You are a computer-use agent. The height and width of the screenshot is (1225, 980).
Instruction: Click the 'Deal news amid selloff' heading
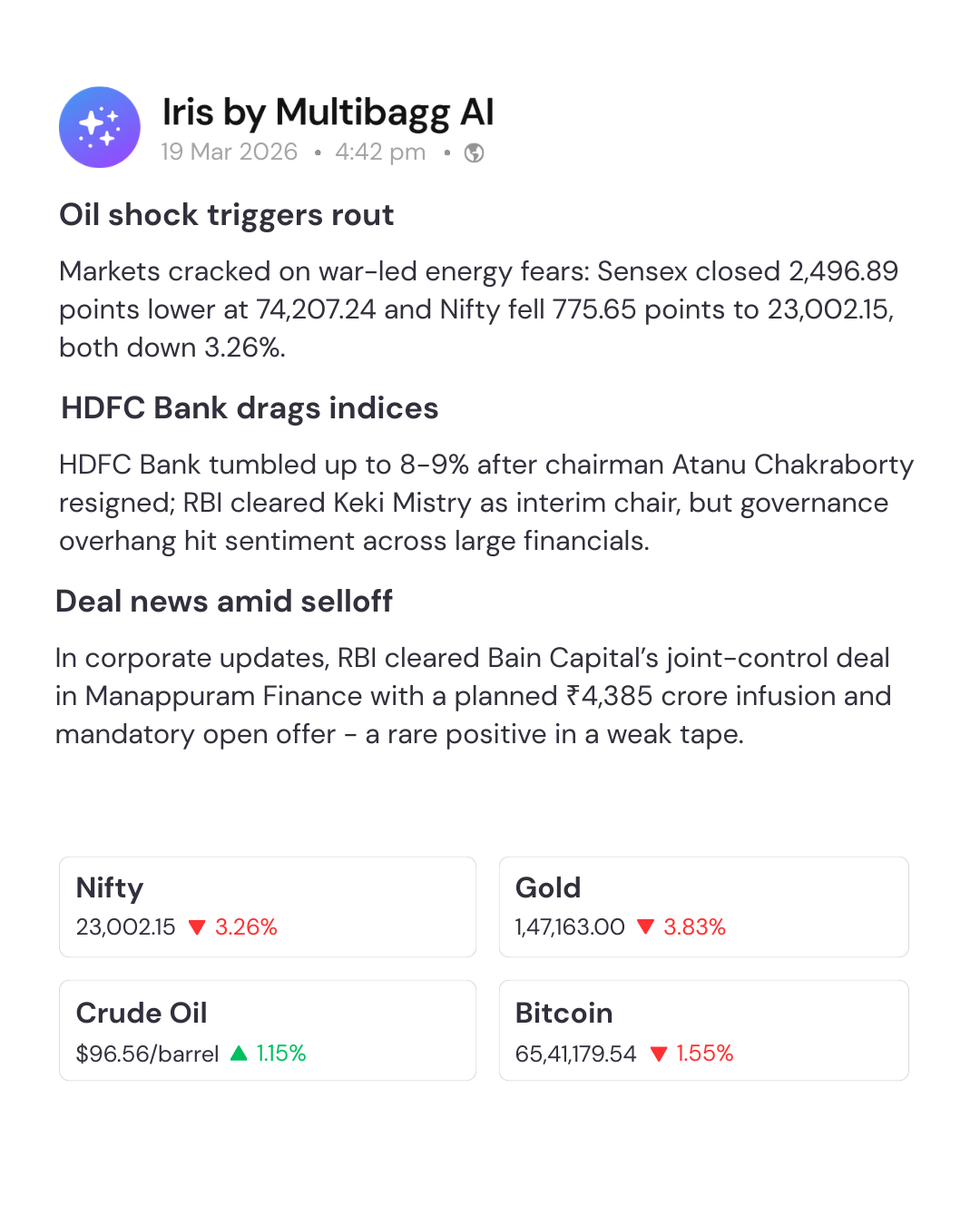coord(224,602)
